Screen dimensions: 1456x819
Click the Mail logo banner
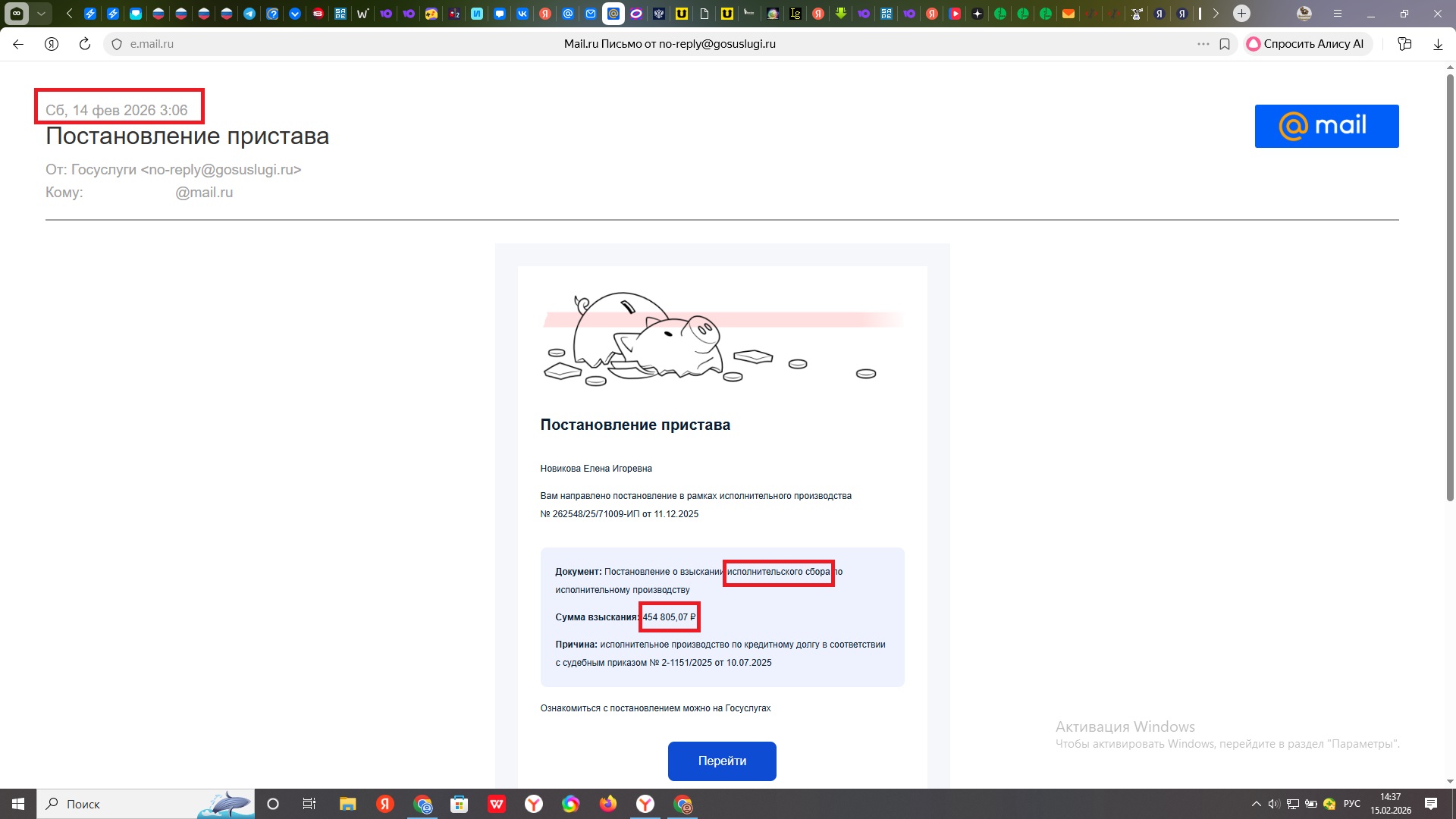point(1326,126)
